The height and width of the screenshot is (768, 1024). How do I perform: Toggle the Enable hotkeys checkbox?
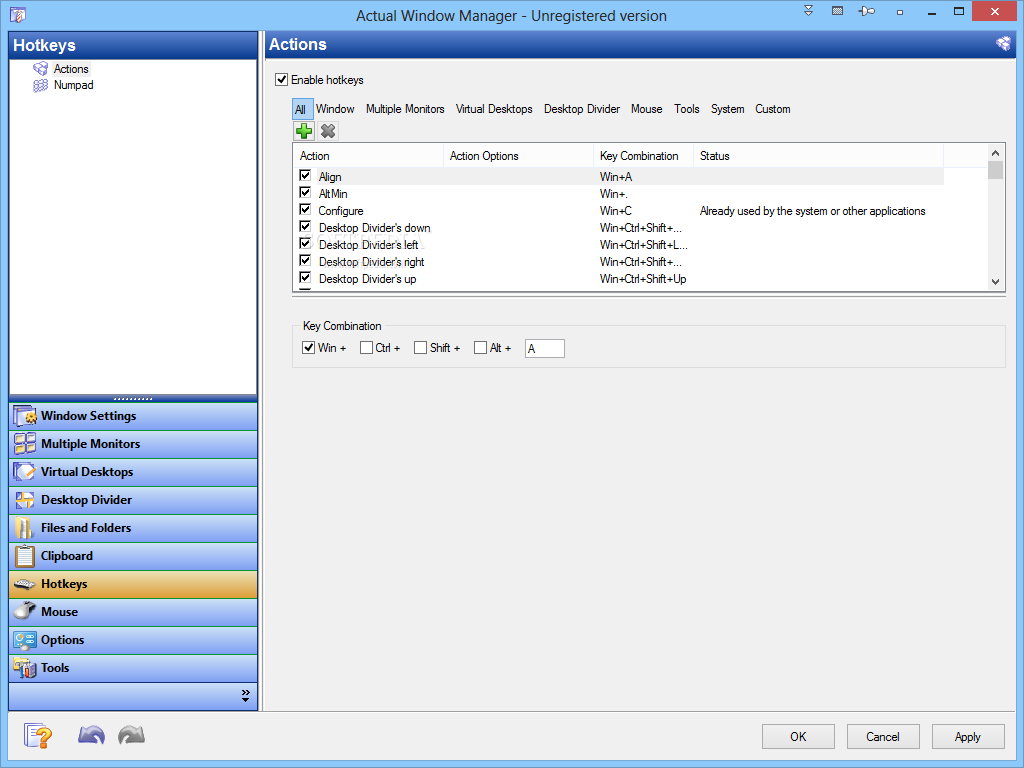click(281, 80)
